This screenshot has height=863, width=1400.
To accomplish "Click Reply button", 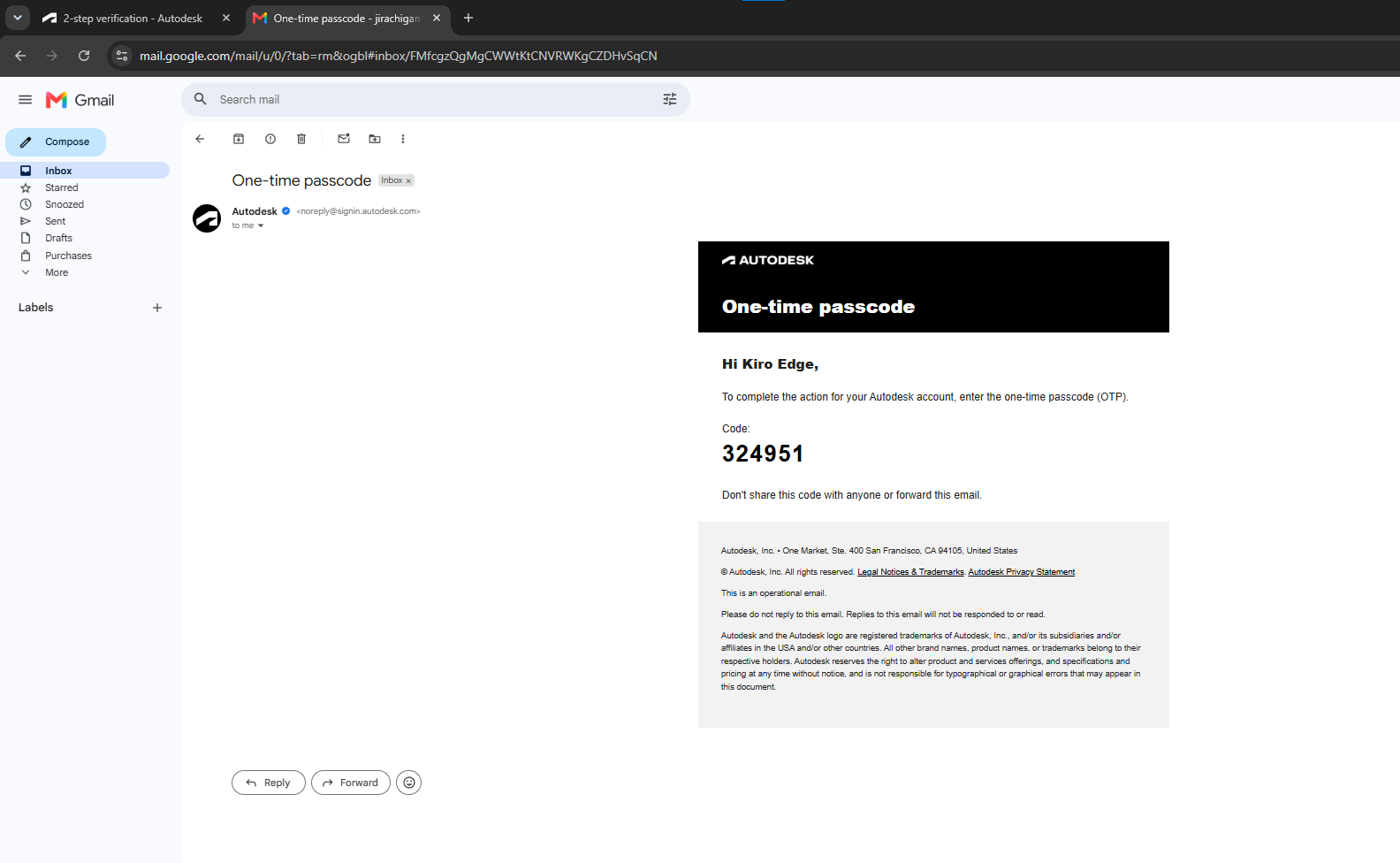I will coord(269,783).
